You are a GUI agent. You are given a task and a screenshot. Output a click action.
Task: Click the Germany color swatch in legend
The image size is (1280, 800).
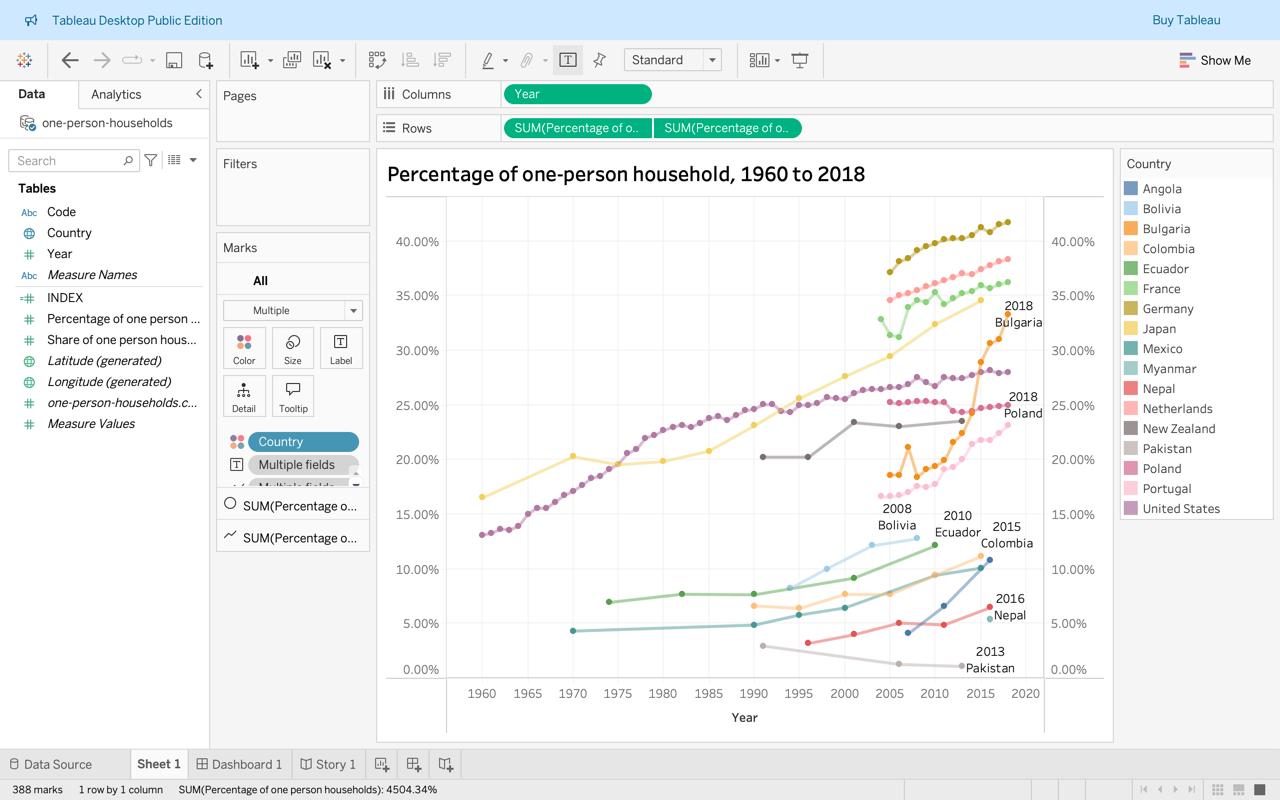tap(1131, 309)
